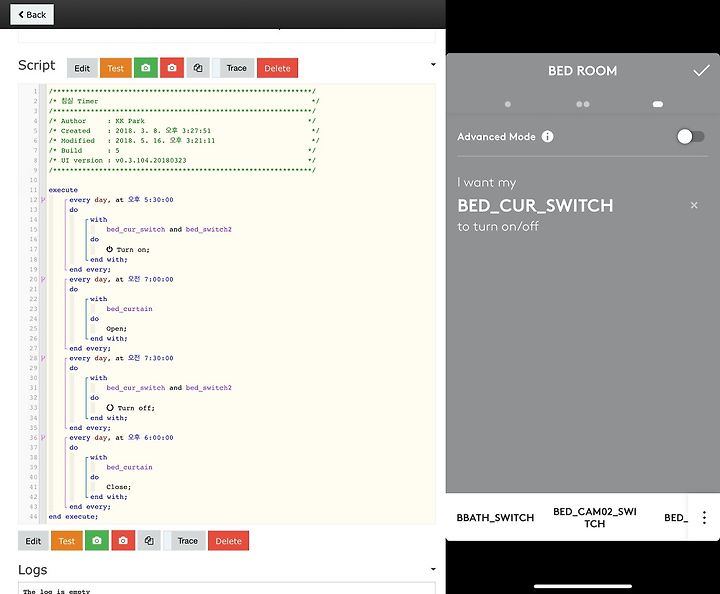The image size is (720, 594).
Task: Click the bottom red Delete button
Action: point(228,541)
